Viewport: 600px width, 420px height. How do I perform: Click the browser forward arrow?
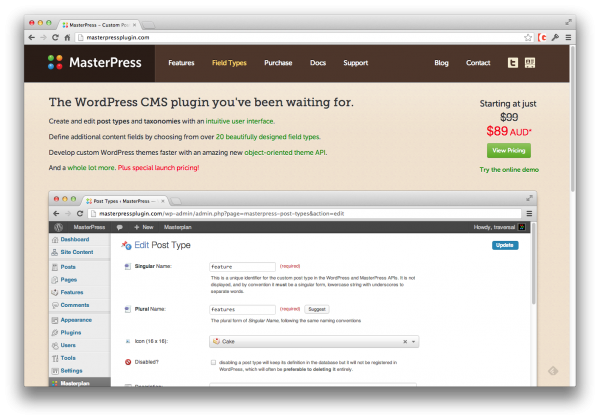click(x=43, y=37)
